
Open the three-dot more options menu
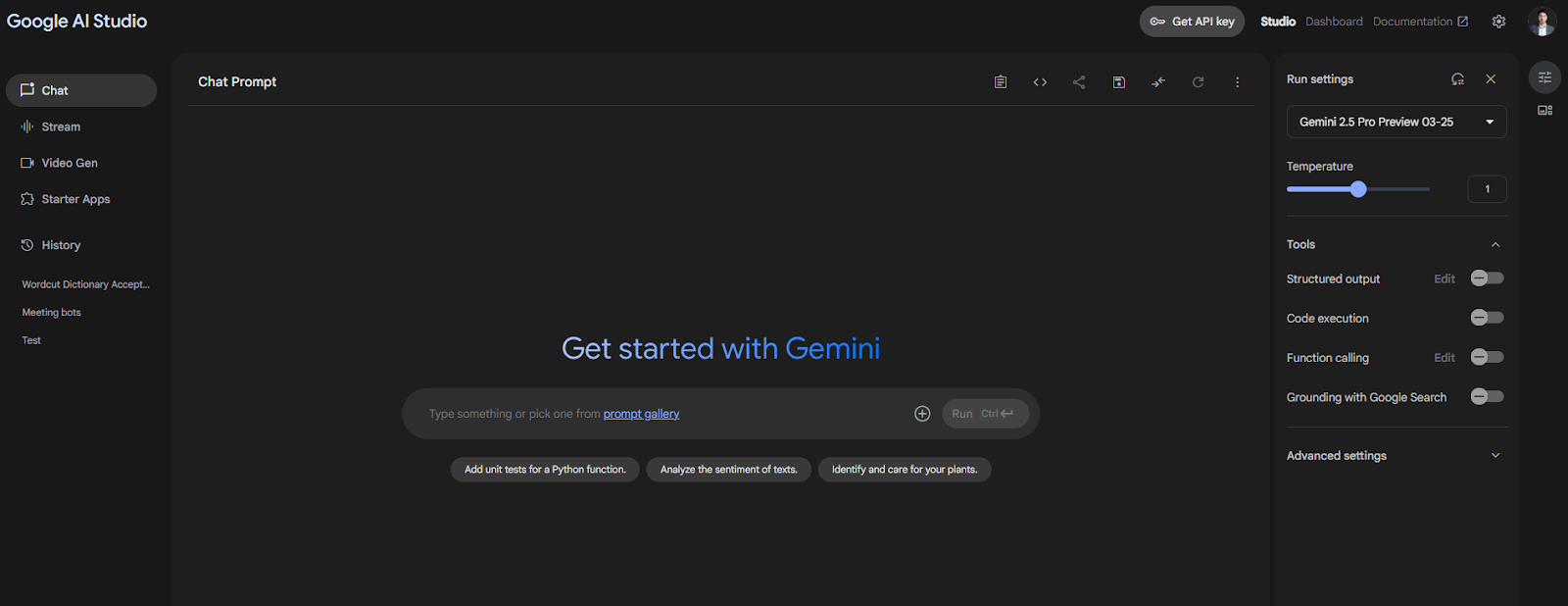(1237, 82)
